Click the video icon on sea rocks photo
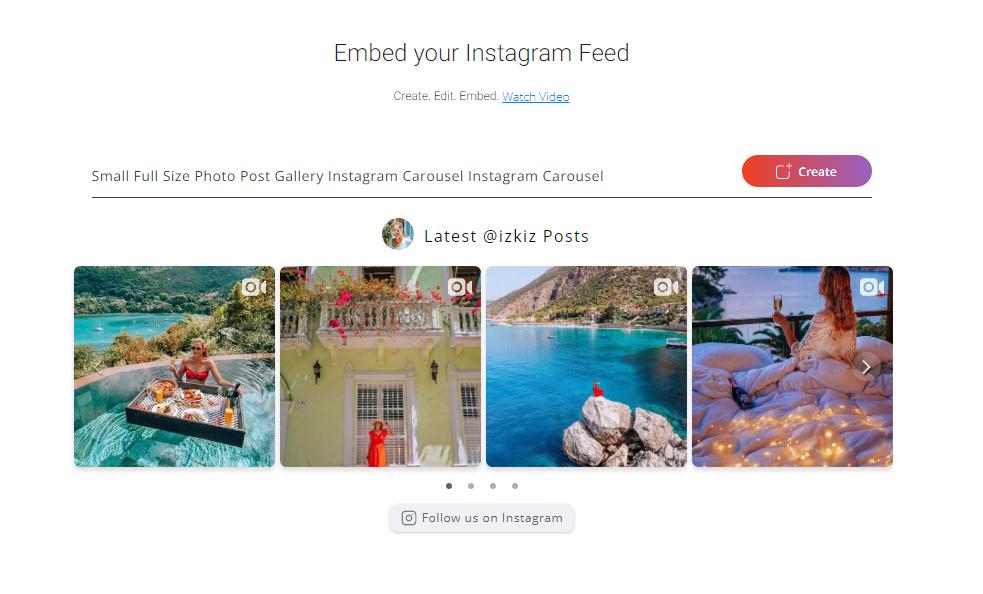 pyautogui.click(x=666, y=287)
